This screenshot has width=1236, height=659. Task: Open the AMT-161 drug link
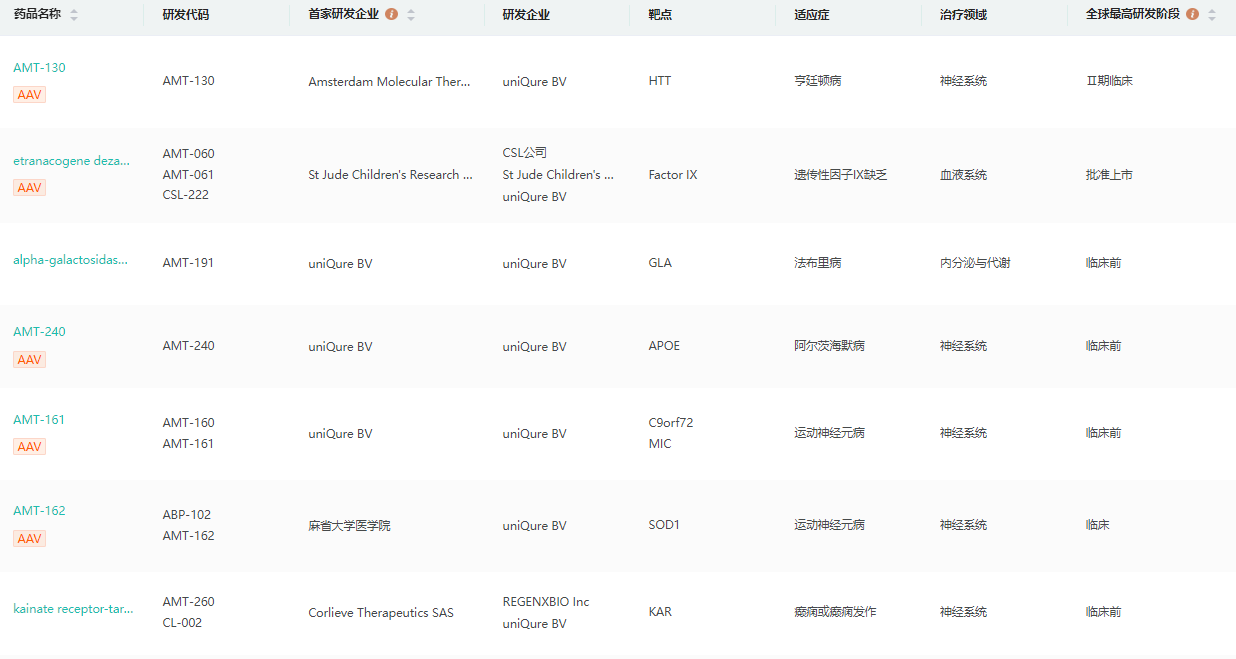coord(39,420)
